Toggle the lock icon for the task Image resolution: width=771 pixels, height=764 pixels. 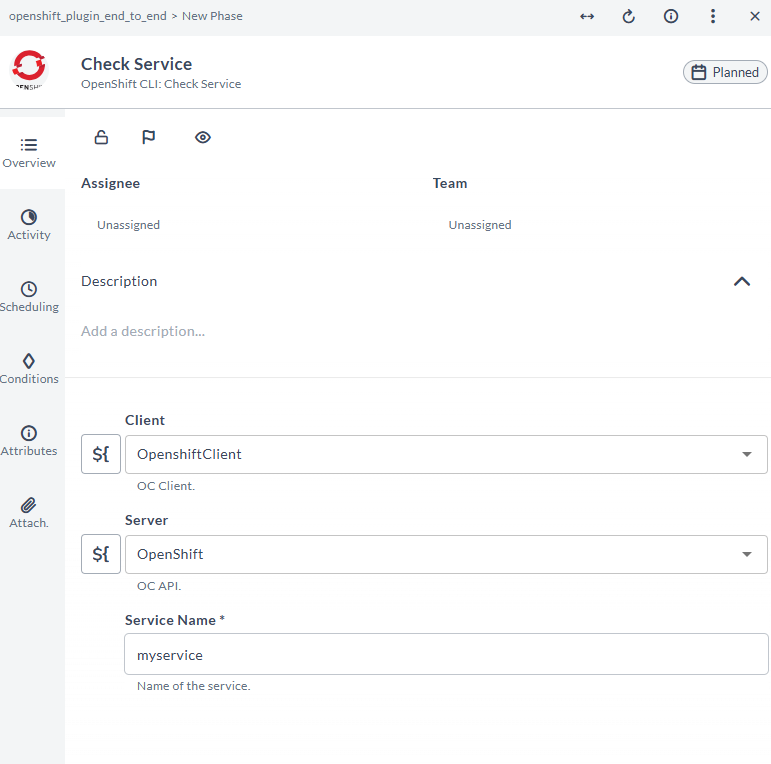point(101,137)
